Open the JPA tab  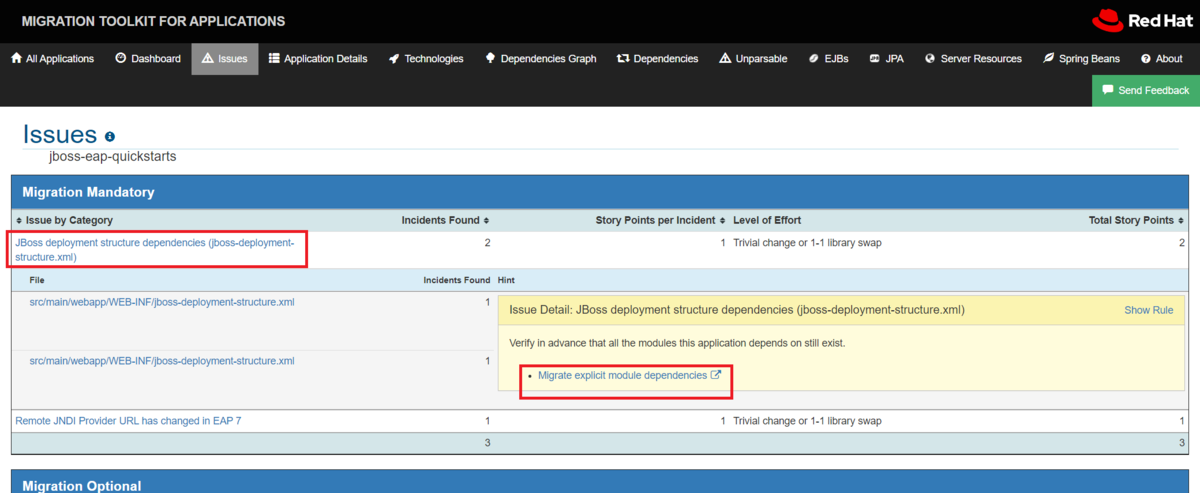click(x=887, y=59)
